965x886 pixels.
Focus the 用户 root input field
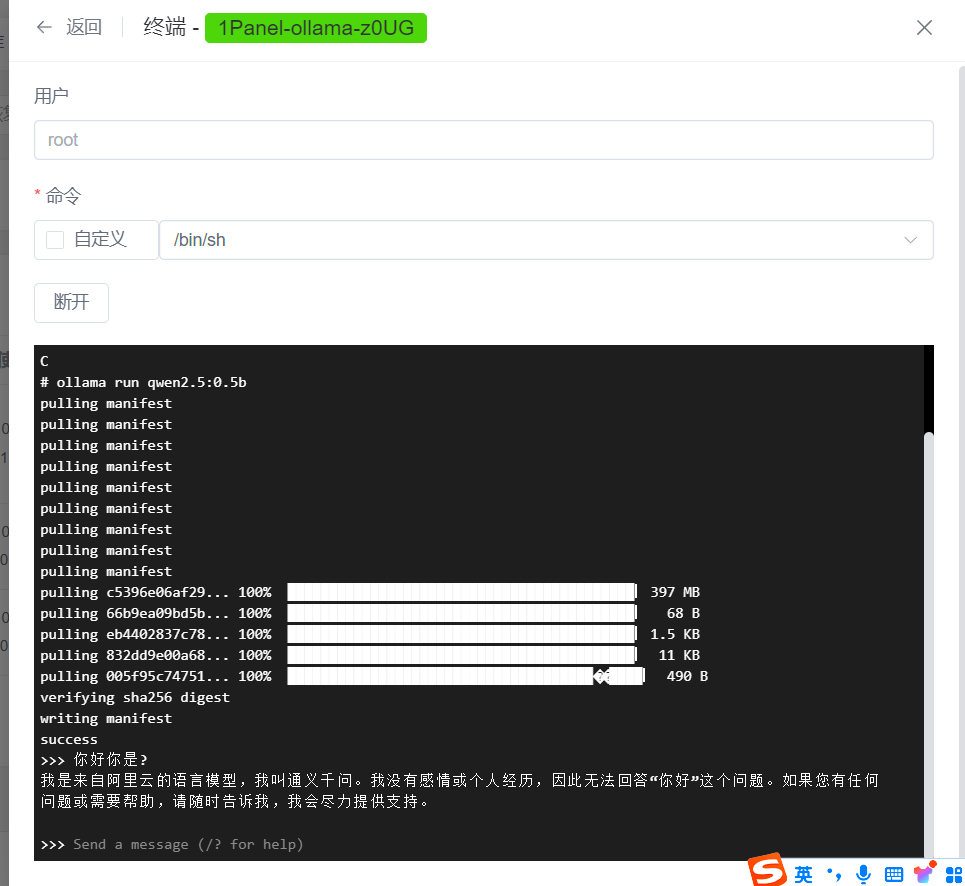[484, 140]
